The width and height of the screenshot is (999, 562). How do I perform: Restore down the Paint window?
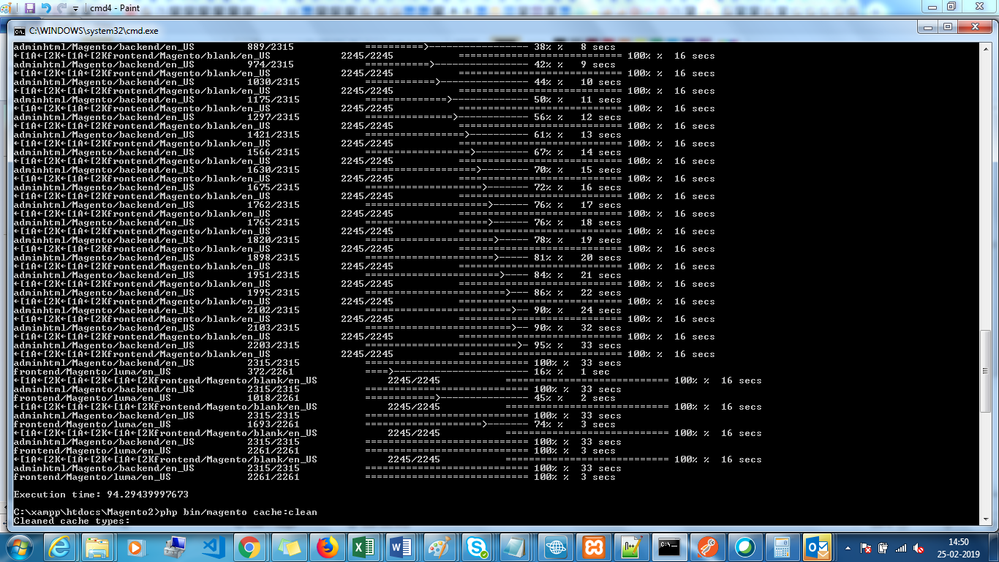[x=951, y=7]
